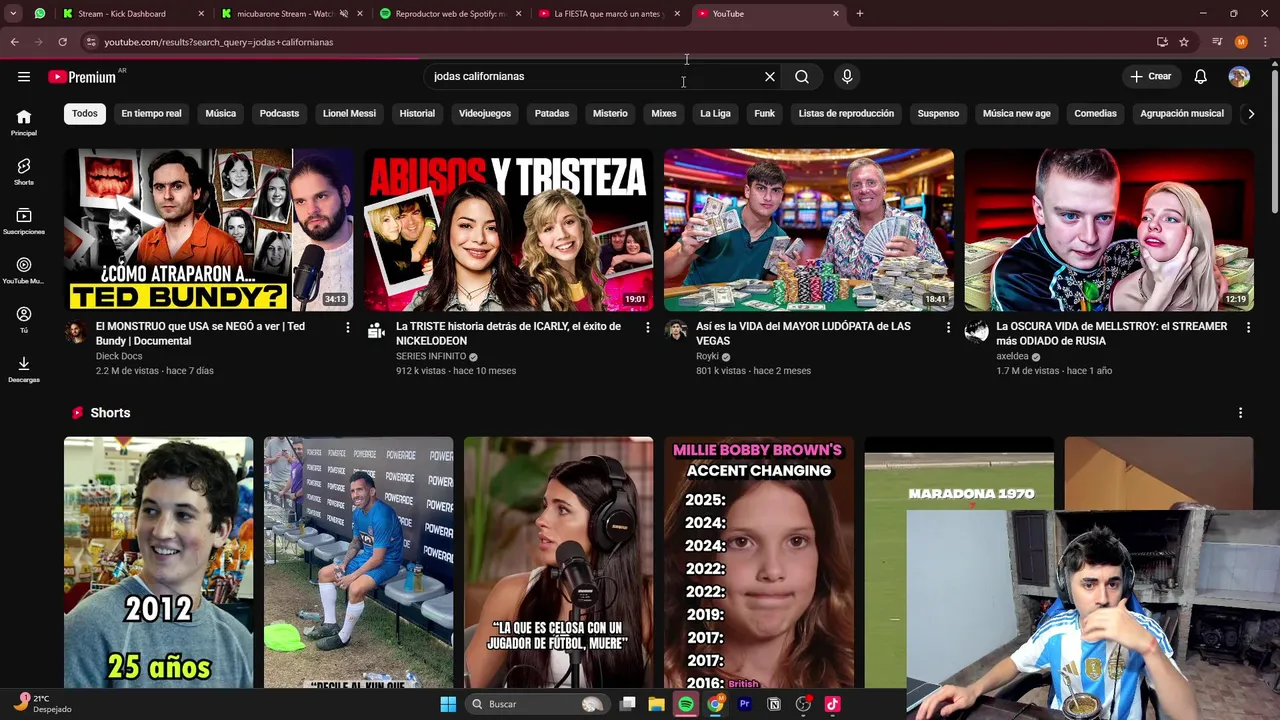
Task: Open Suscripciones in the left sidebar
Action: pyautogui.click(x=24, y=221)
